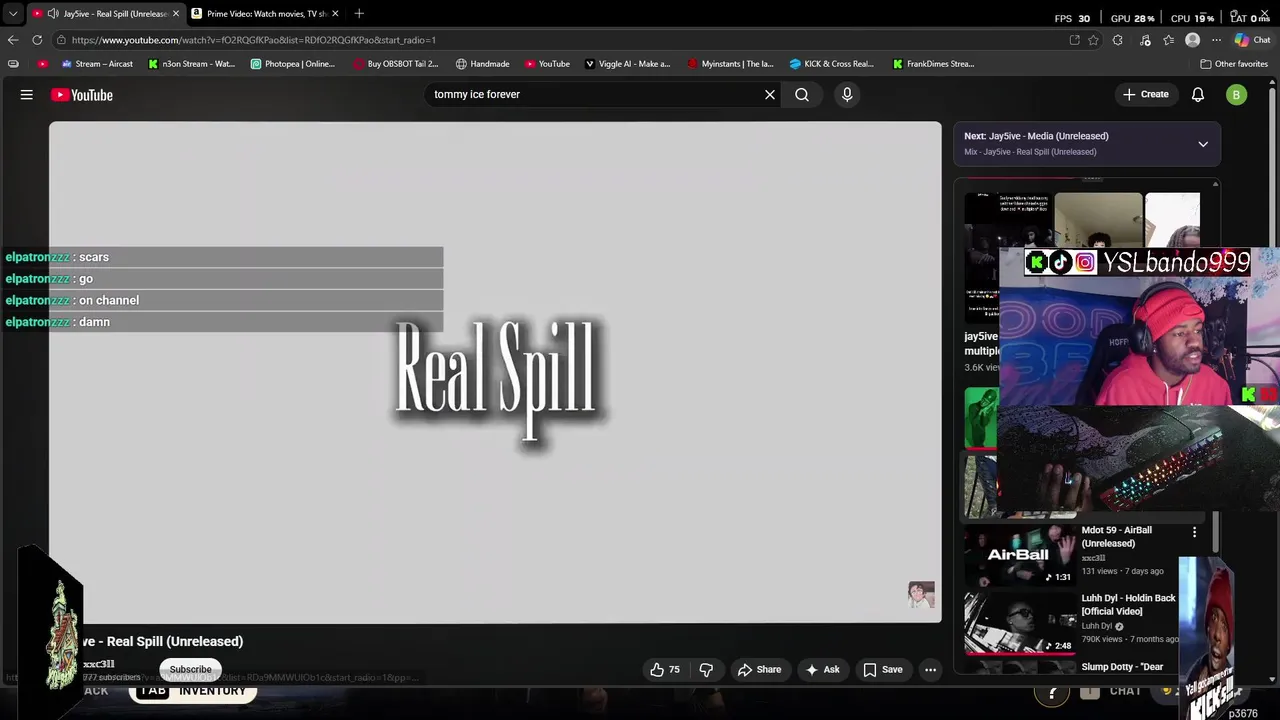This screenshot has width=1280, height=720.
Task: Click the channel watermark on the video
Action: coord(921,594)
